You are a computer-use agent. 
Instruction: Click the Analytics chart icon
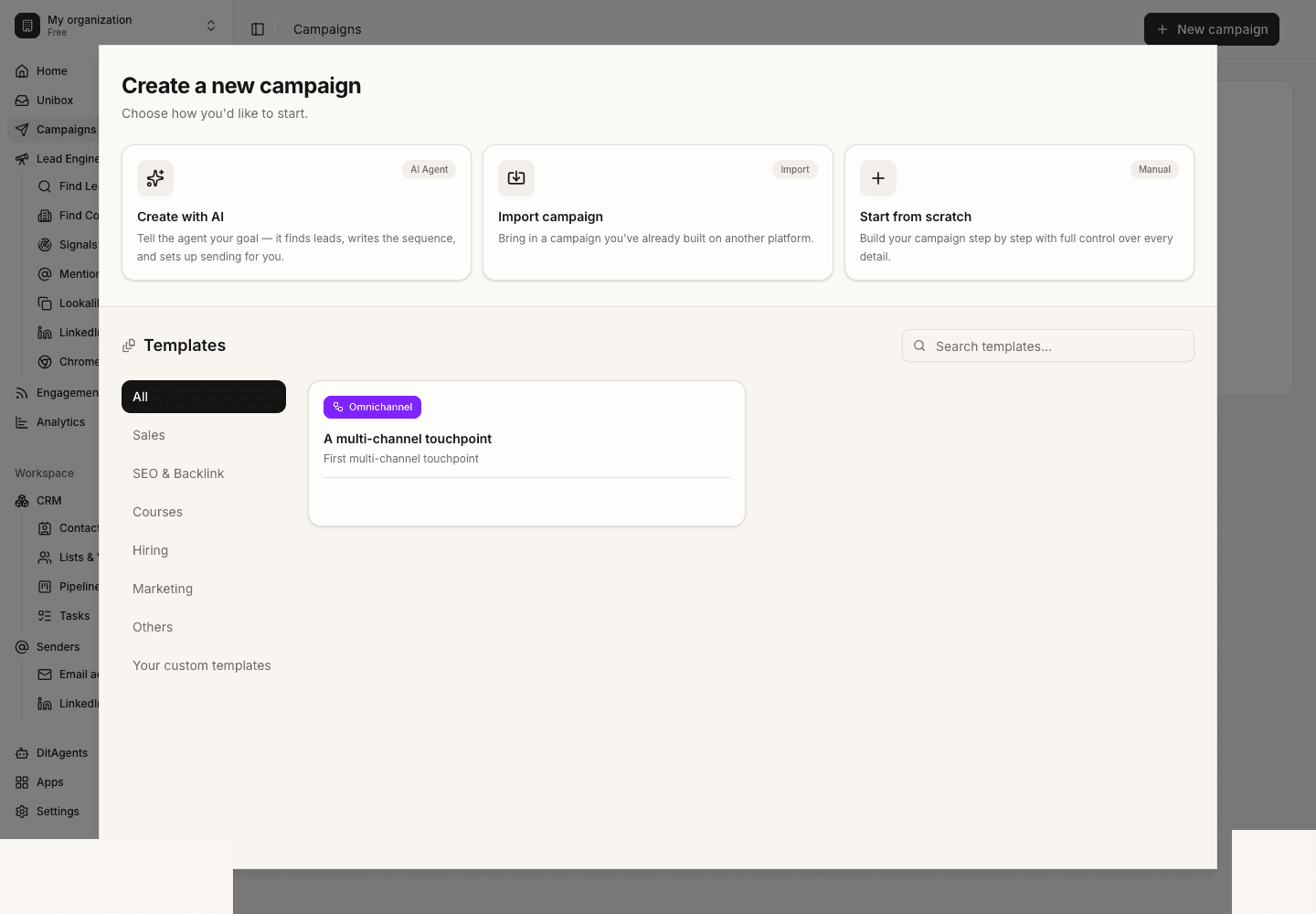[x=22, y=422]
